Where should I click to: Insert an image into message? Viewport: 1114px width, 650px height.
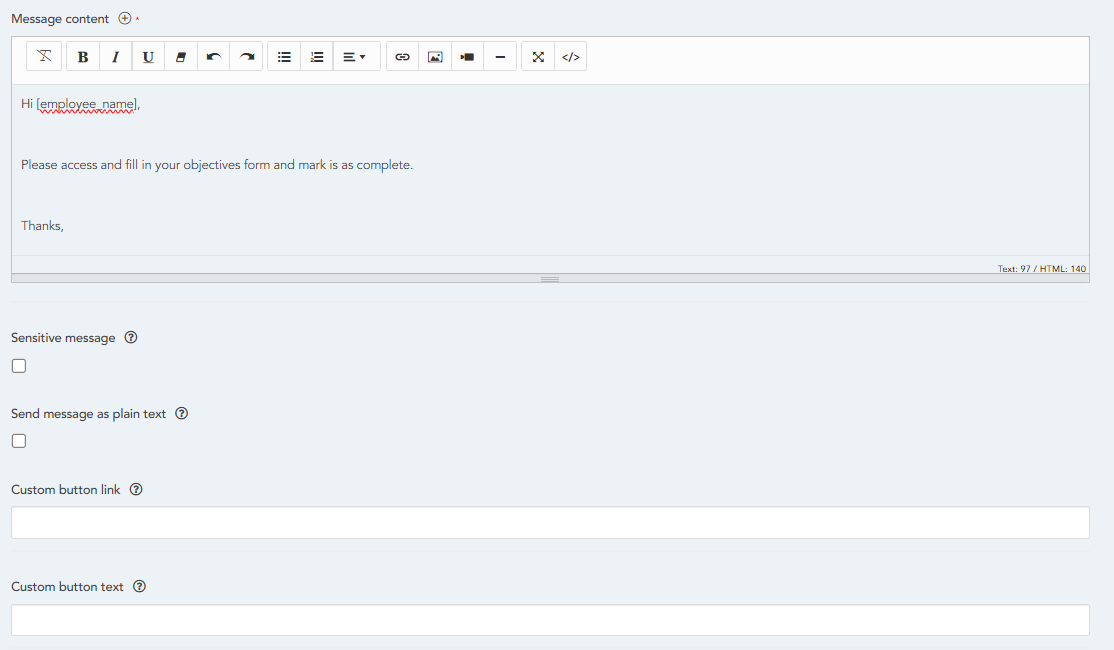click(x=435, y=57)
